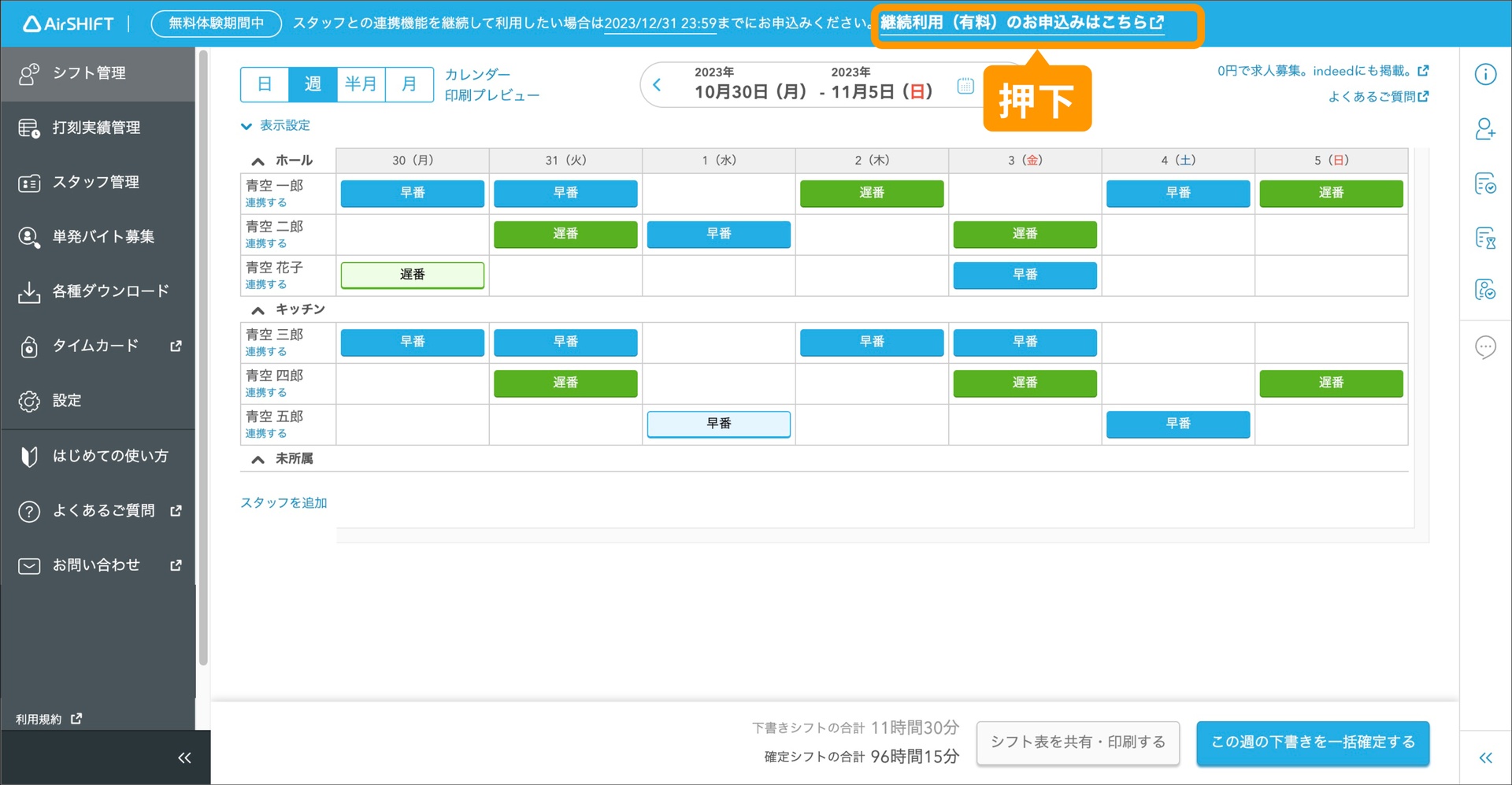Open 打刻実績管理 in sidebar
The width and height of the screenshot is (1512, 785).
(96, 128)
